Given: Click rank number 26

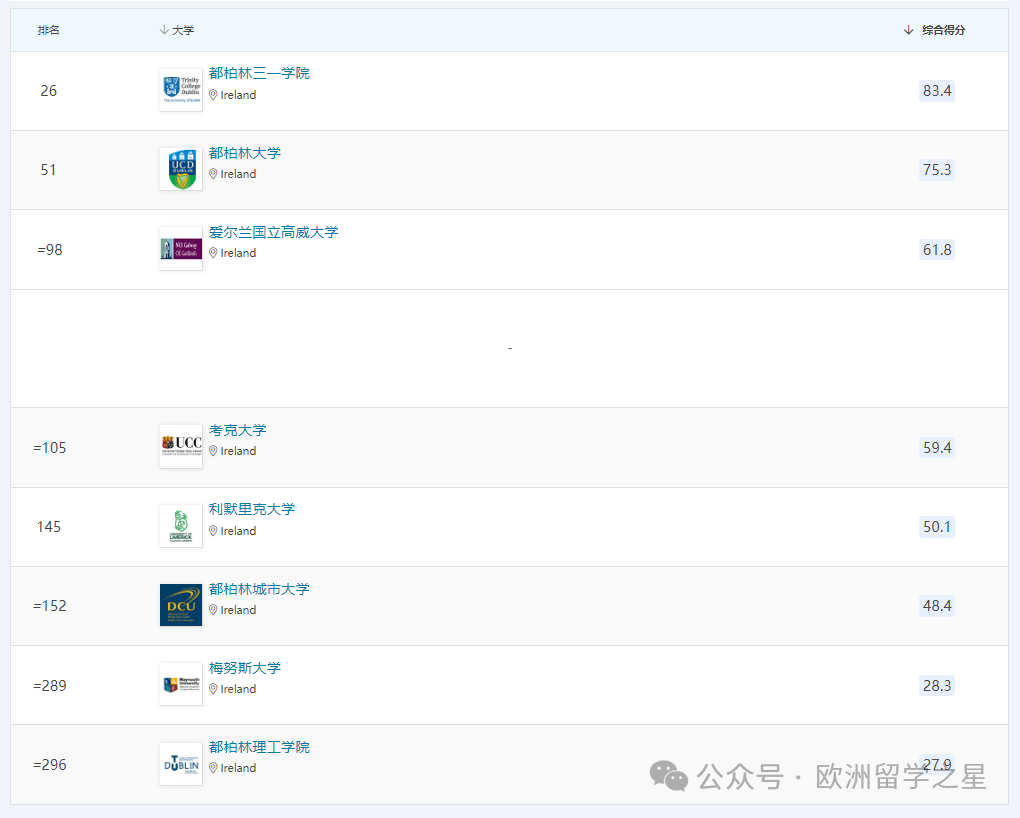Looking at the screenshot, I should (49, 91).
